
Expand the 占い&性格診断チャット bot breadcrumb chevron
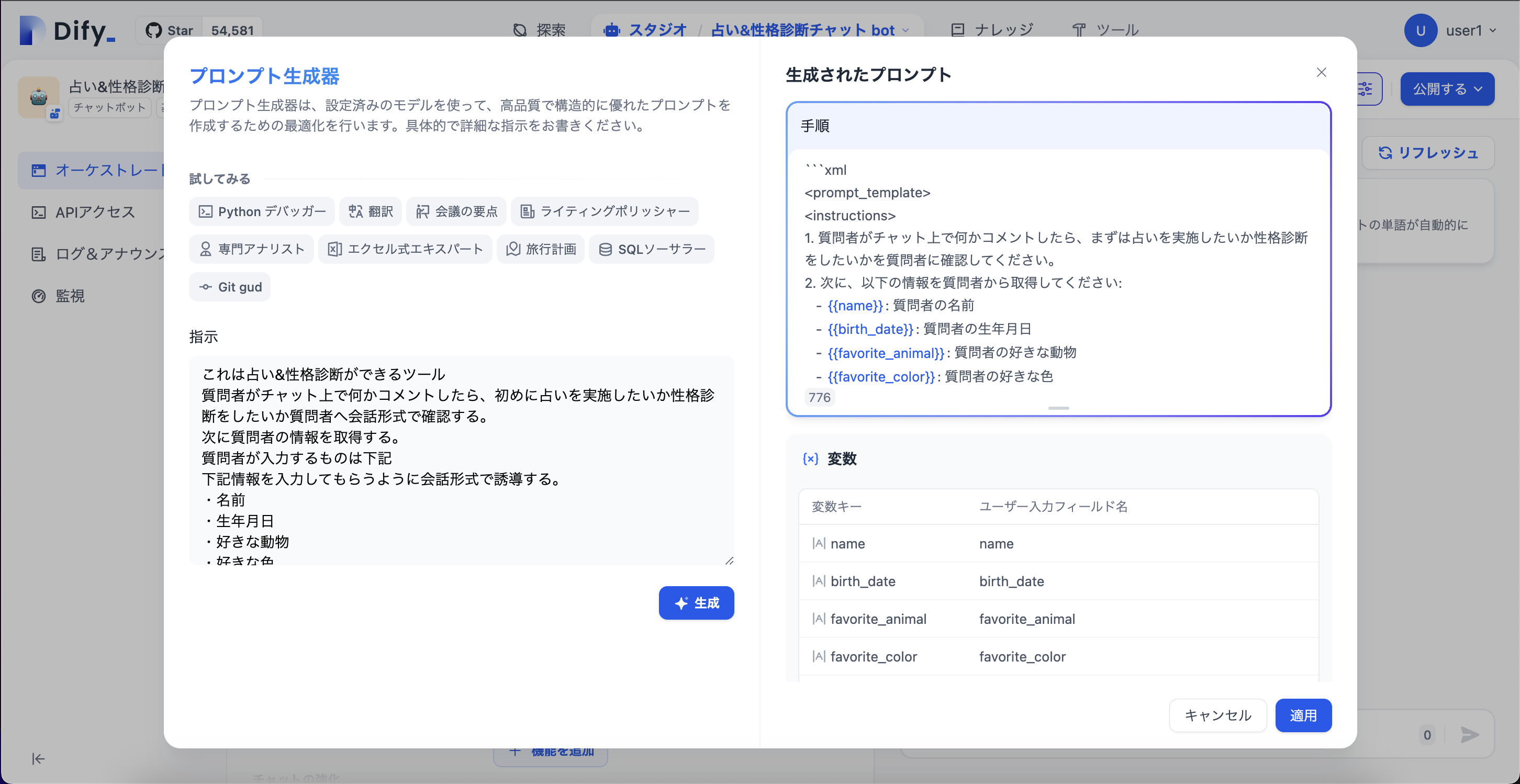(905, 31)
